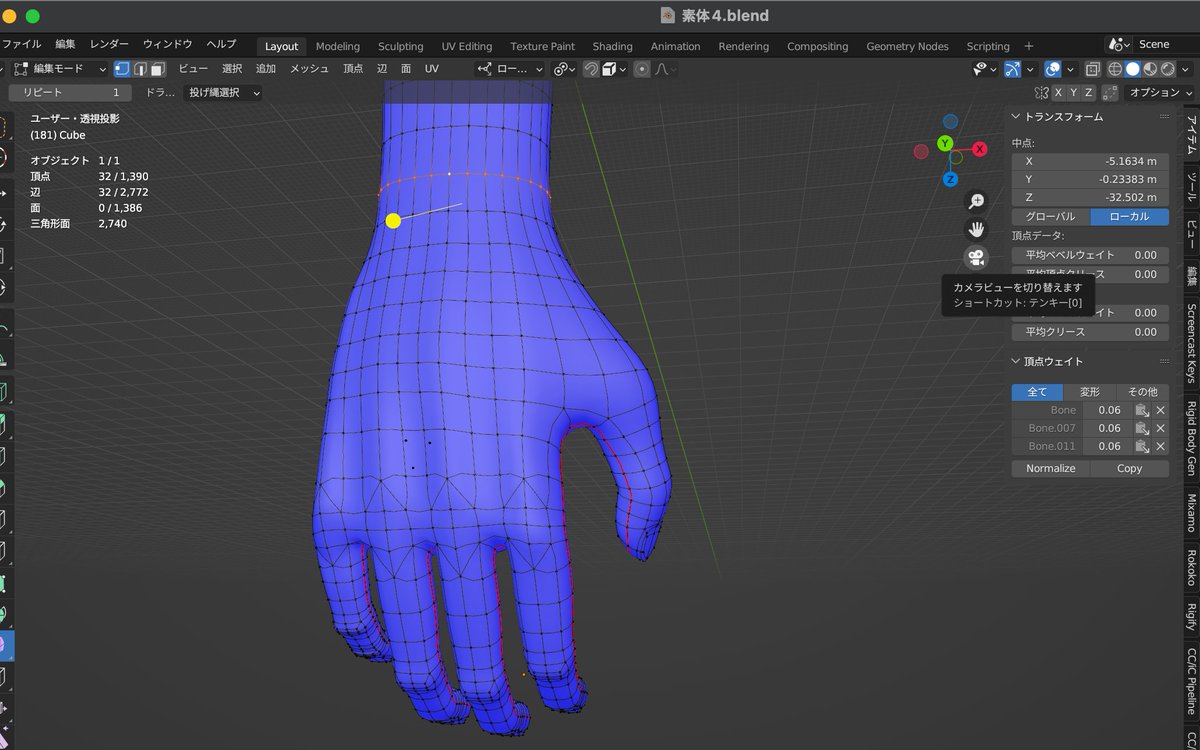The height and width of the screenshot is (750, 1200).
Task: Select solid viewport shading
Action: [x=1132, y=69]
